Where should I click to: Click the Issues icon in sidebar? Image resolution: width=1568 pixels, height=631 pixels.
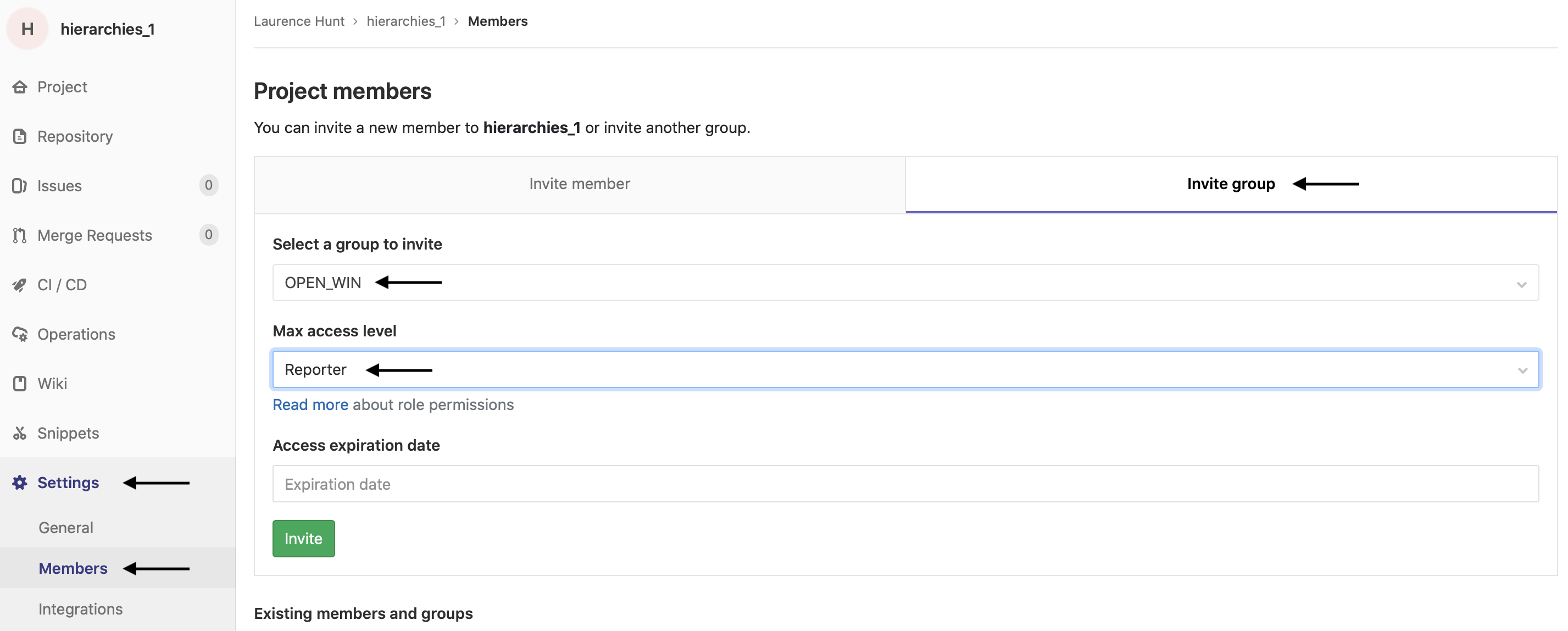click(19, 186)
